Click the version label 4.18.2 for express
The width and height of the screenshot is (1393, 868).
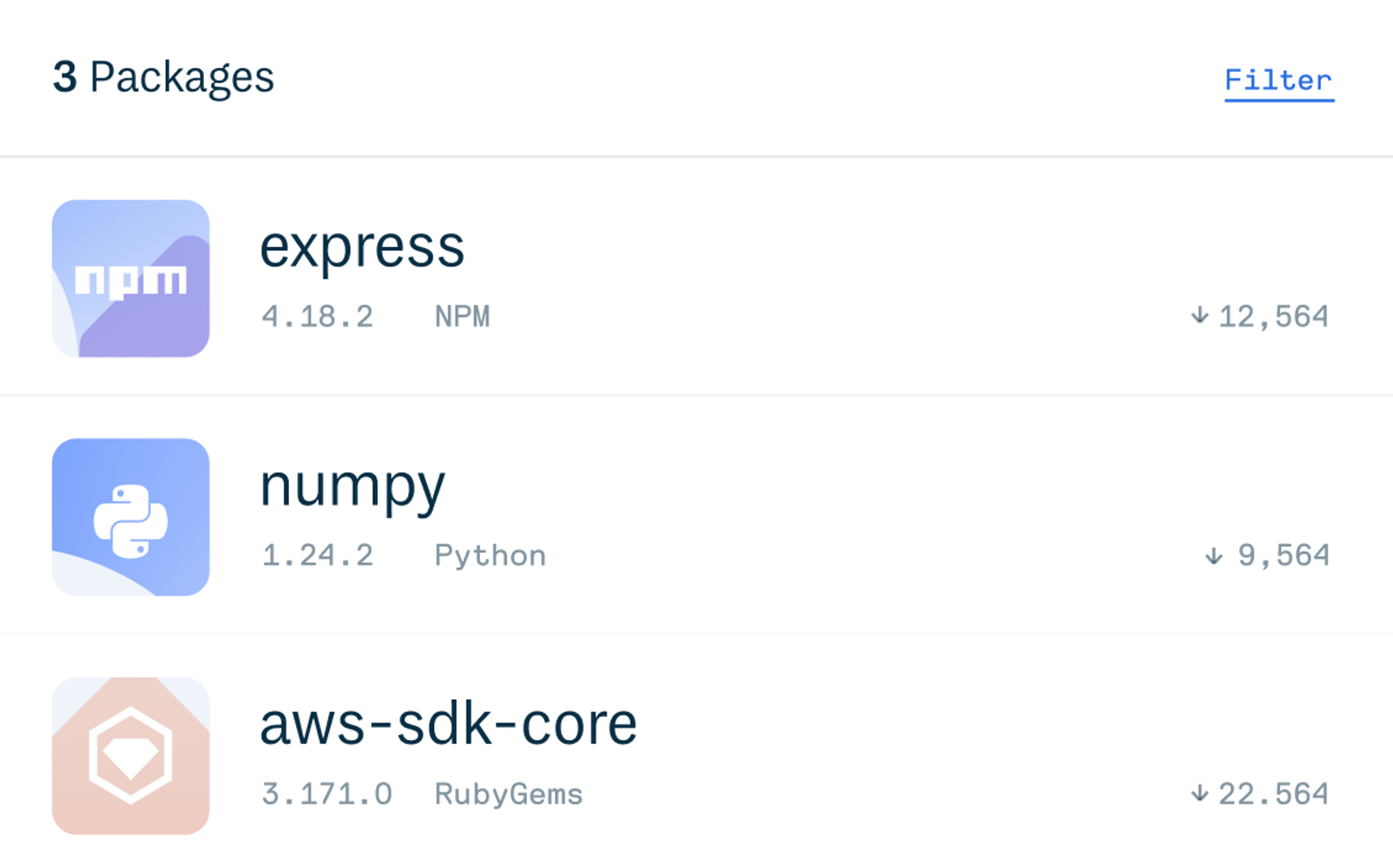[x=318, y=314]
